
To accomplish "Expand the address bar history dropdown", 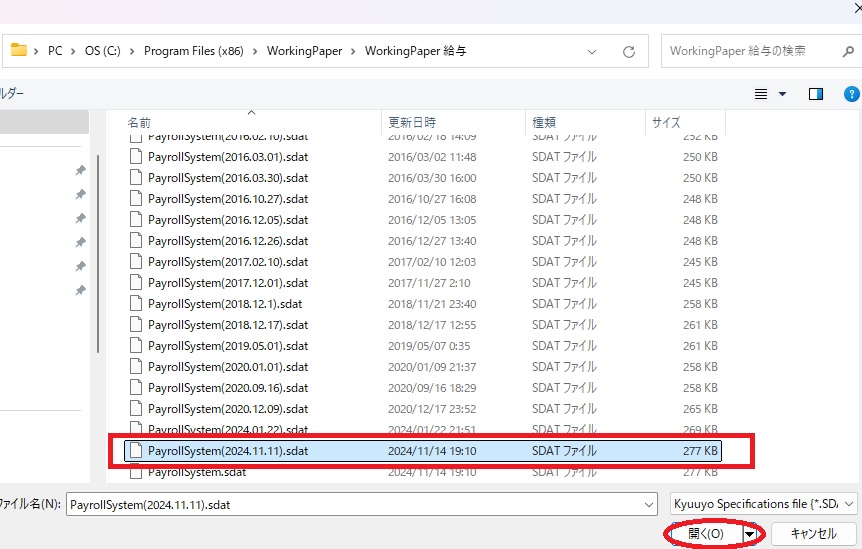I will (x=596, y=51).
